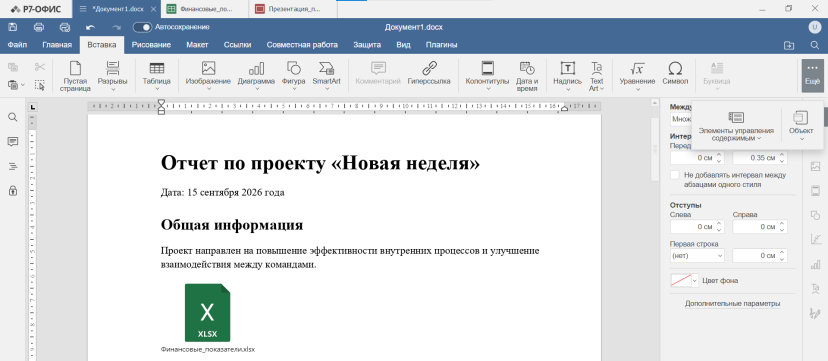Open signature settings icon in the right sidebar
The height and width of the screenshot is (361, 828).
815,314
